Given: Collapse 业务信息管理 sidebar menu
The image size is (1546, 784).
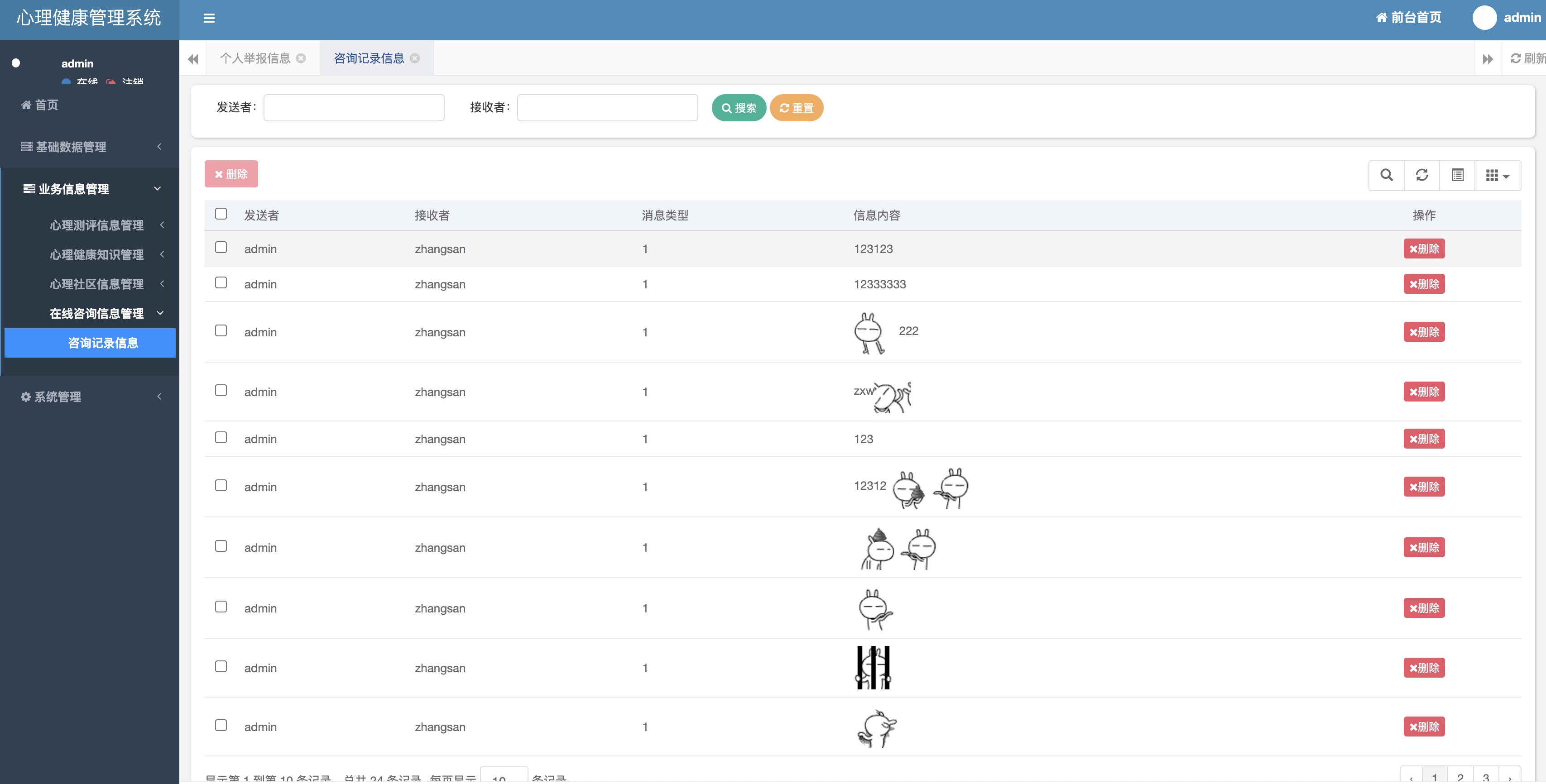Looking at the screenshot, I should point(90,189).
